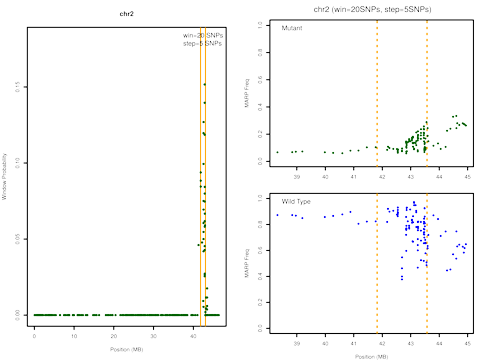Click the 'win=20 SNPs' annotation in left plot

point(203,36)
